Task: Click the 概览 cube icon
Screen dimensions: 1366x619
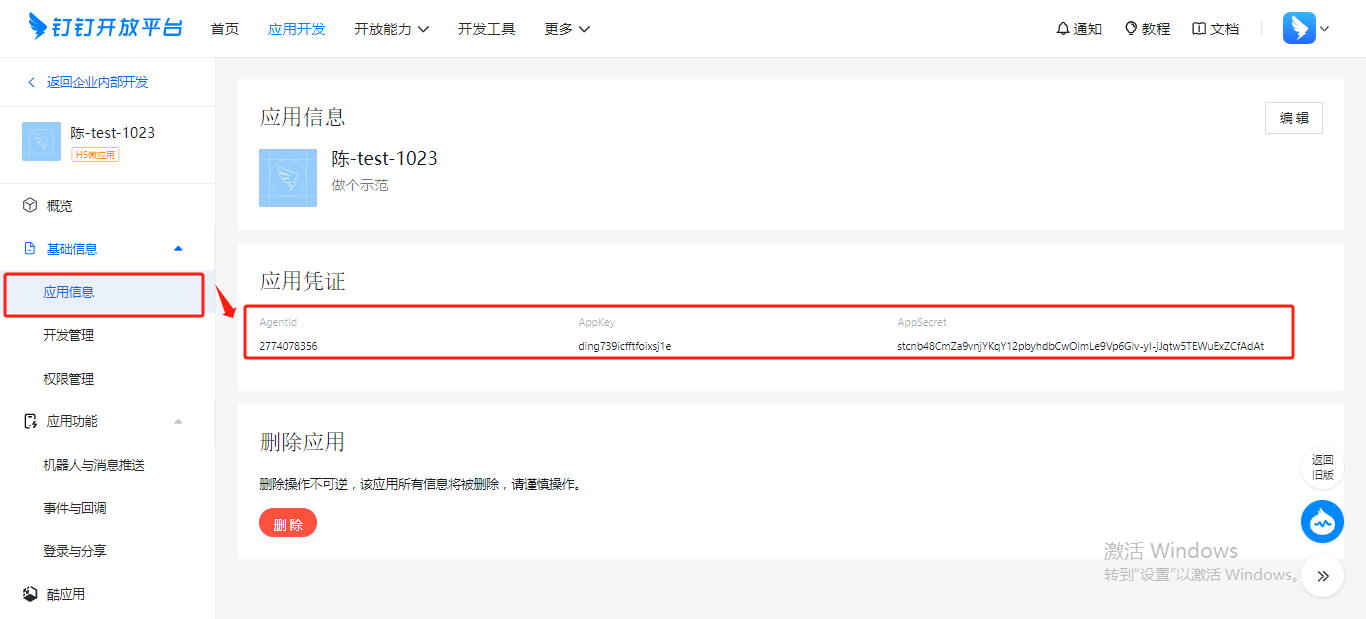Action: point(30,206)
